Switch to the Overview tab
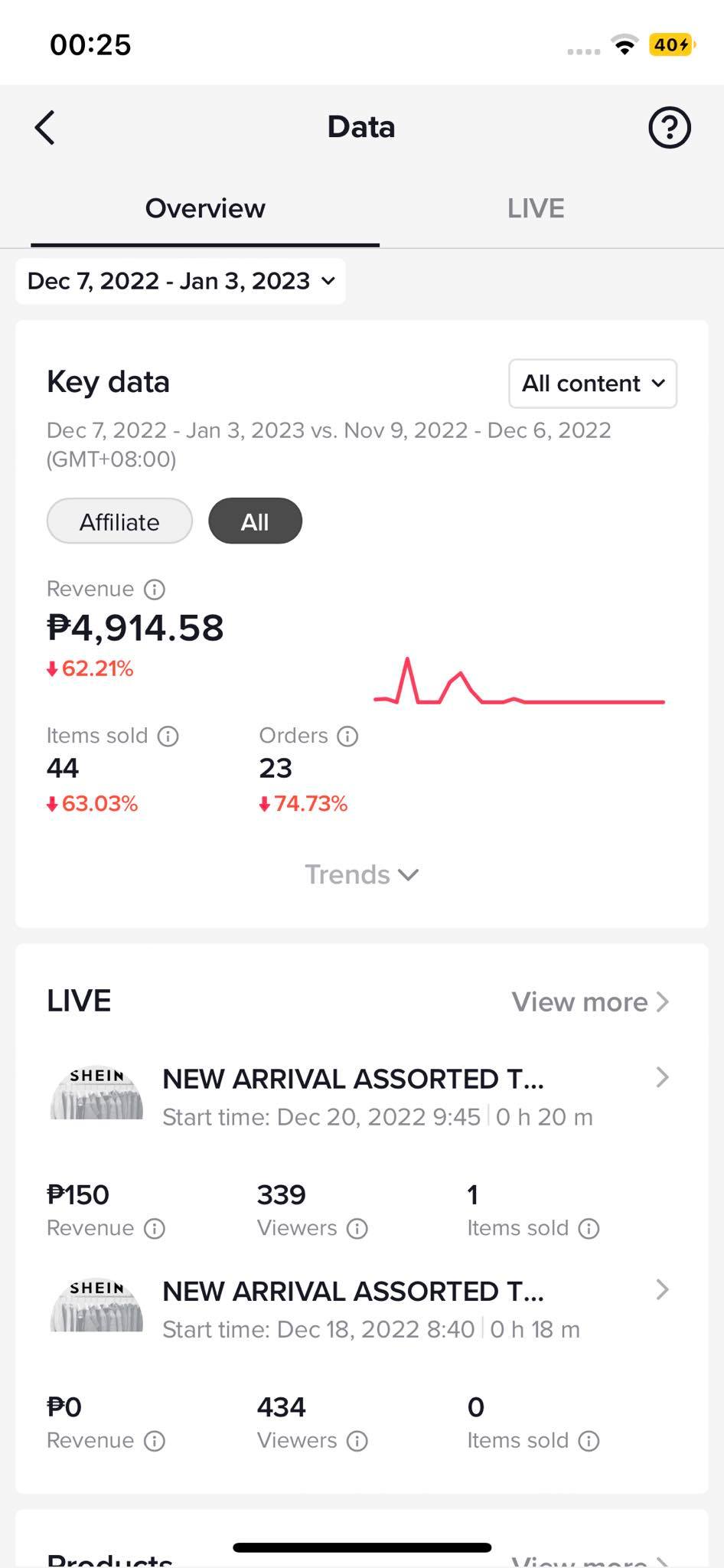724x1568 pixels. tap(205, 208)
